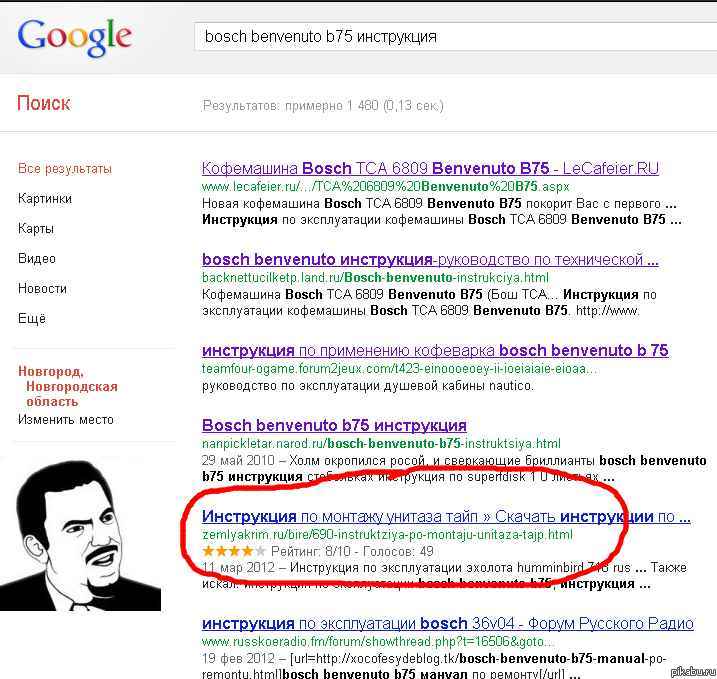The width and height of the screenshot is (717, 679).
Task: Click the meme face image
Action: pos(80,536)
